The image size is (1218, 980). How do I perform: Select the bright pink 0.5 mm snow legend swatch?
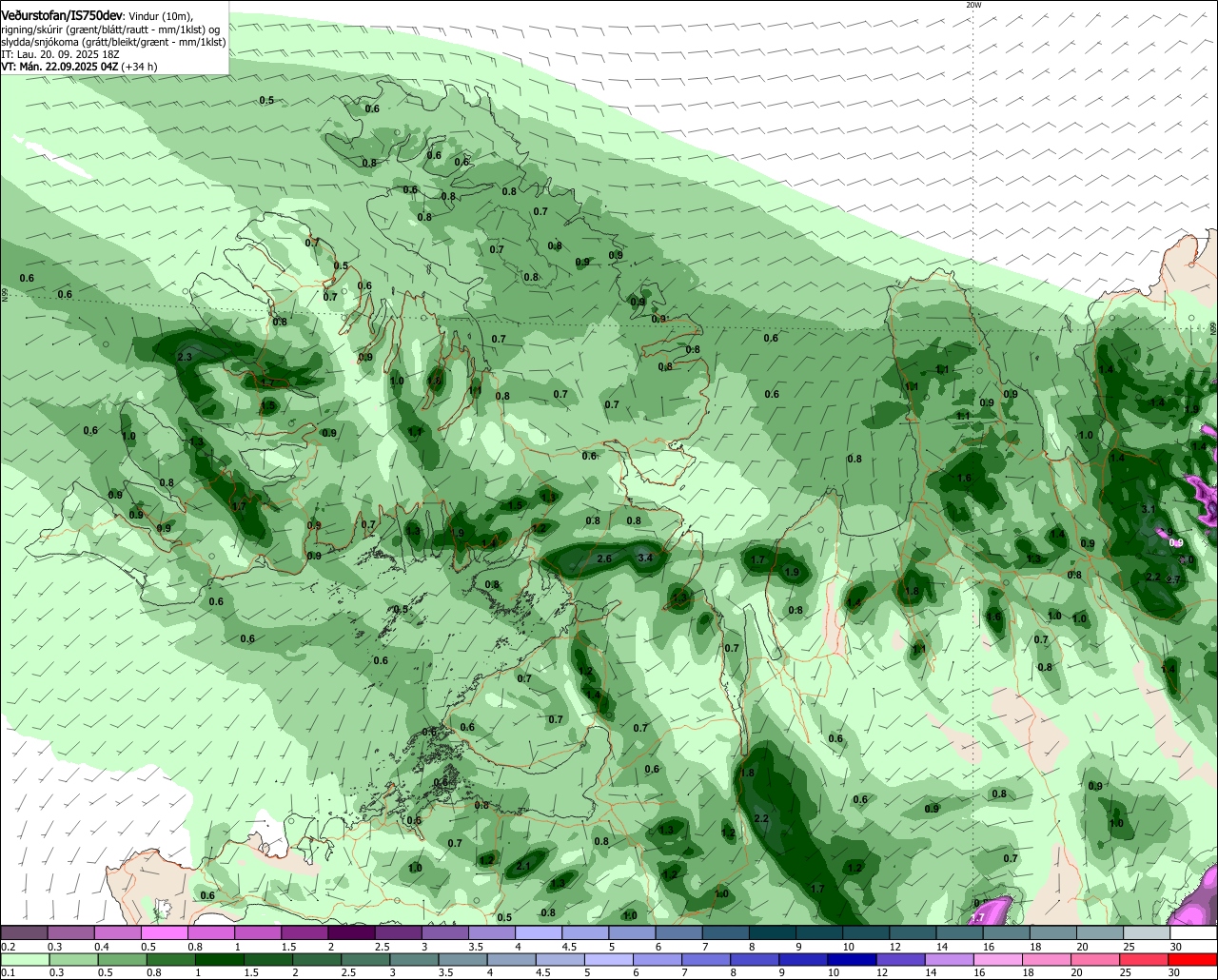pos(164,933)
